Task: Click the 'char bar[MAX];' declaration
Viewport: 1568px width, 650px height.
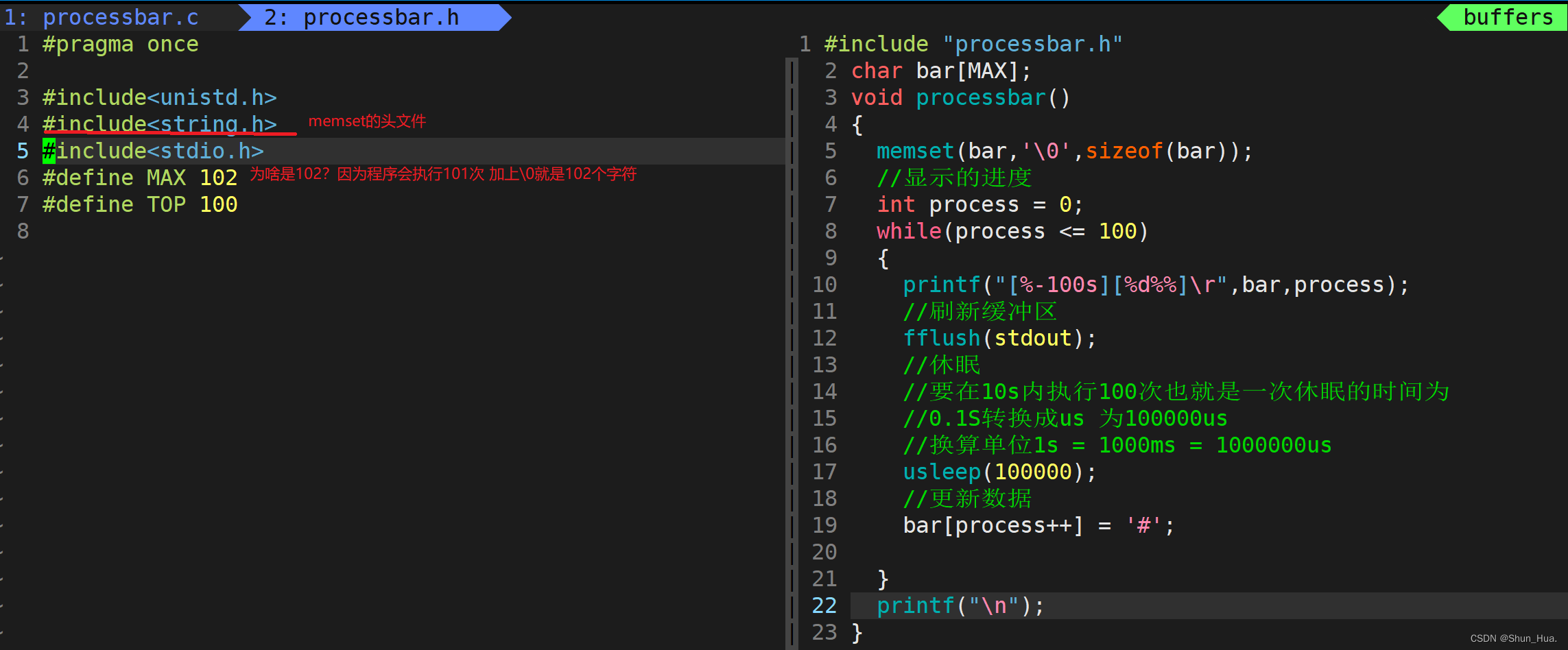Action: [x=941, y=71]
